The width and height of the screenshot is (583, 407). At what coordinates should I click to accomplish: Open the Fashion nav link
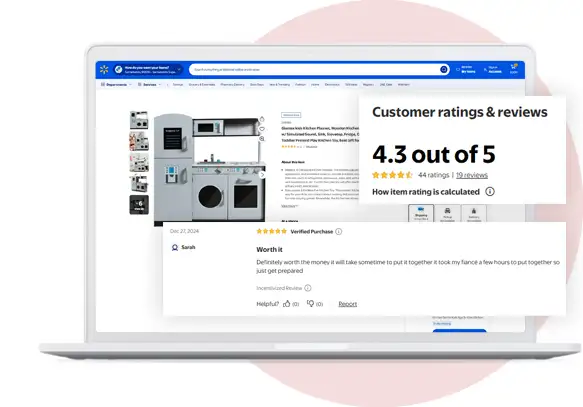coord(300,85)
